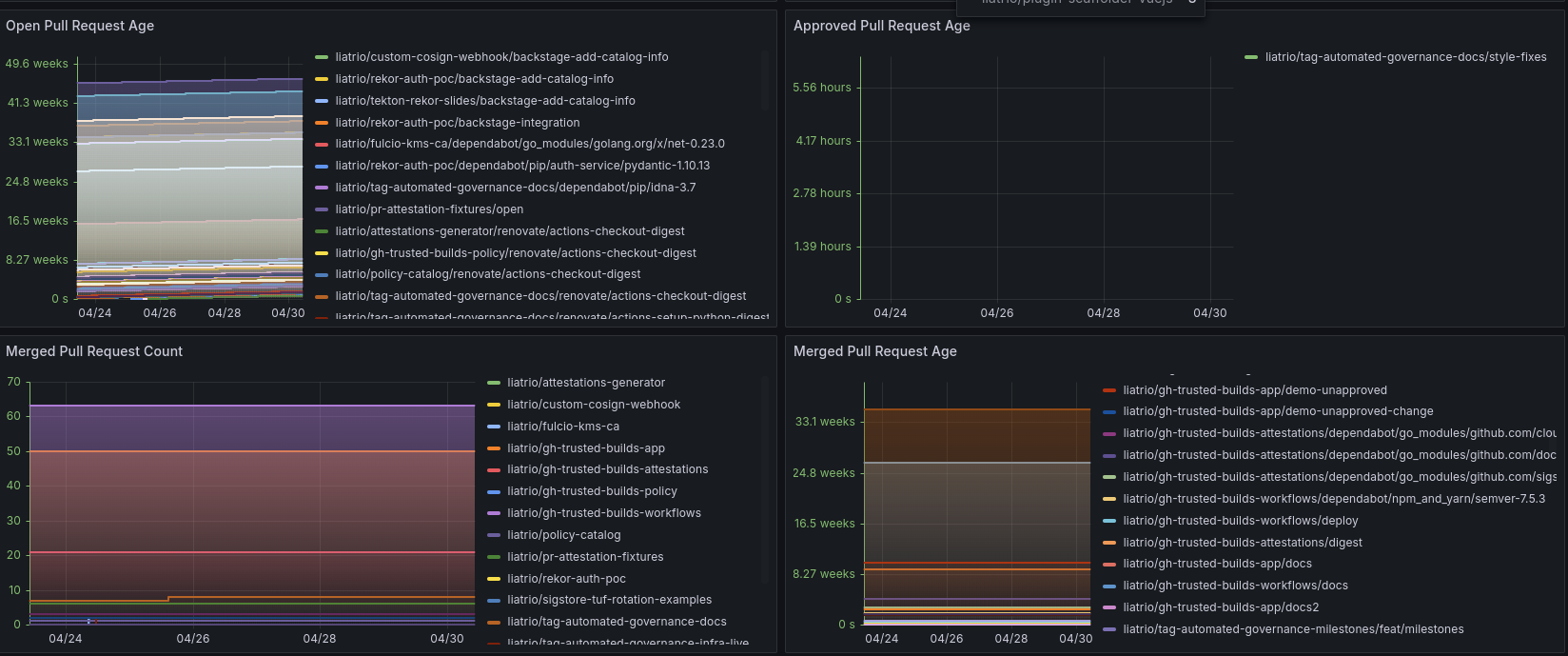Screen dimensions: 1568x656
Task: Select legend entry liatrio/policy-catalog in Merged Count
Action: pyautogui.click(x=563, y=535)
